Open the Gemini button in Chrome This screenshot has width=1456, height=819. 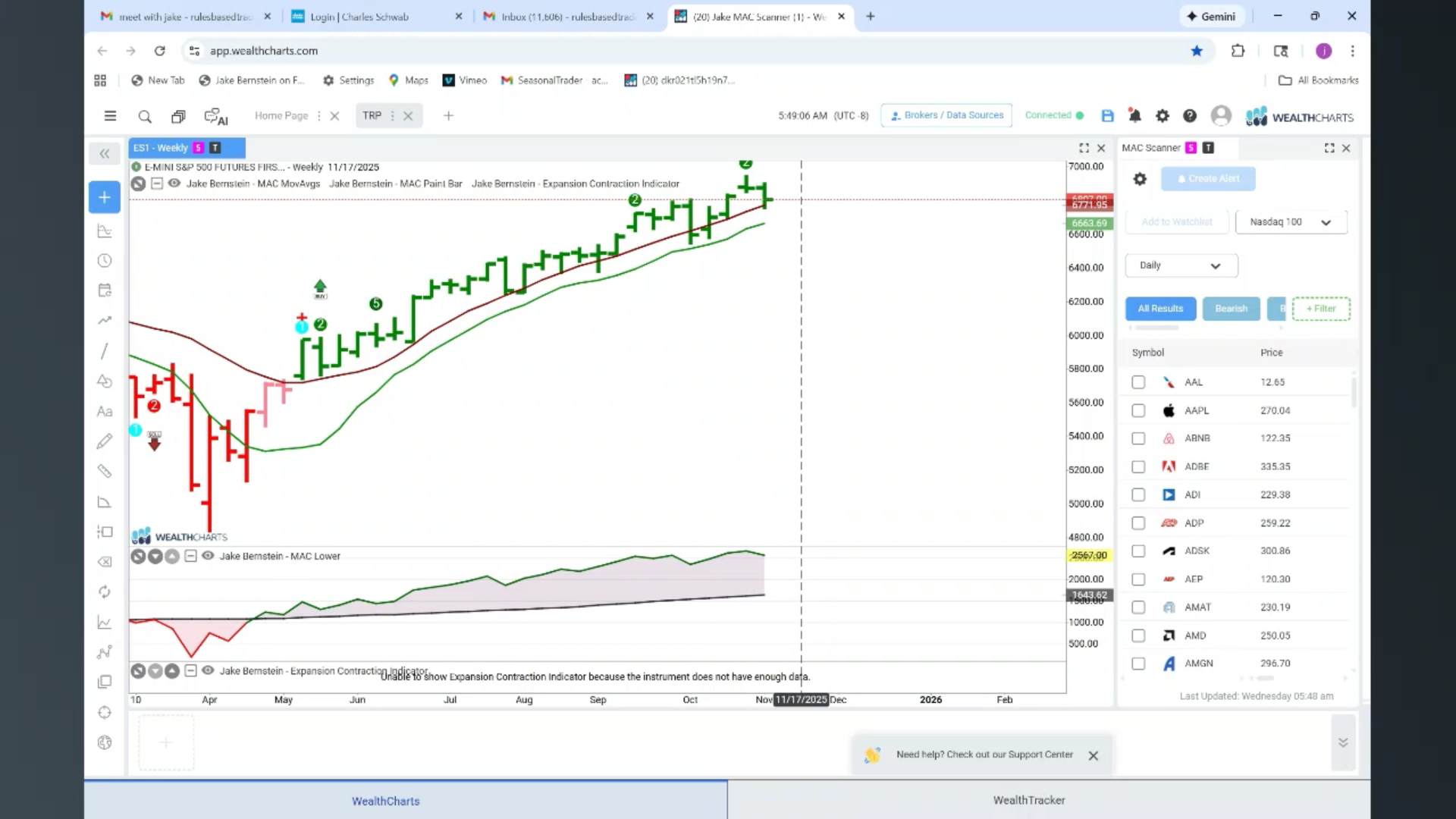pos(1211,17)
